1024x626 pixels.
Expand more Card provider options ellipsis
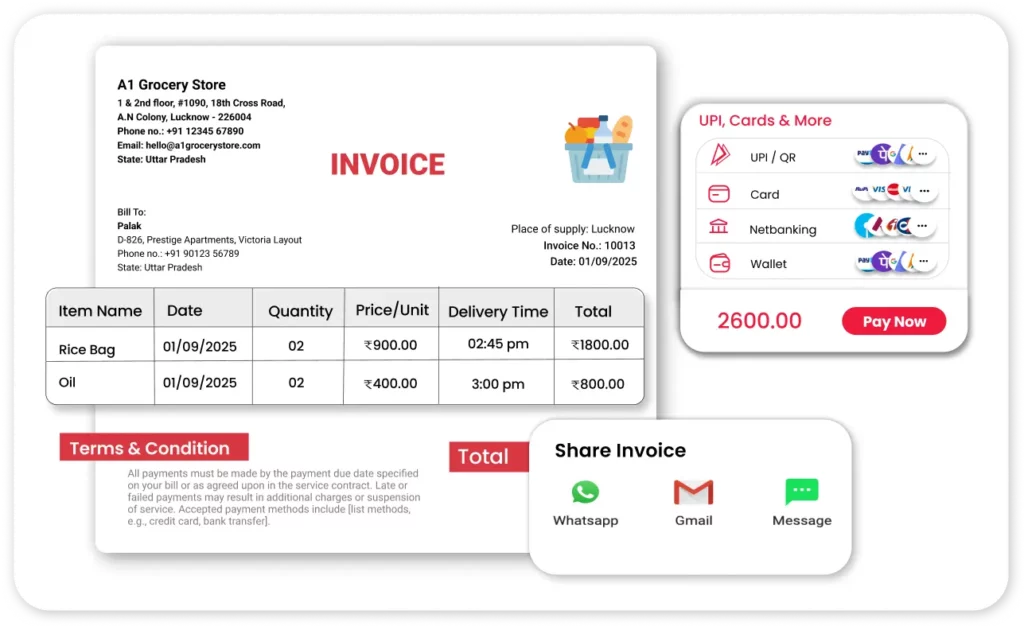(x=924, y=190)
